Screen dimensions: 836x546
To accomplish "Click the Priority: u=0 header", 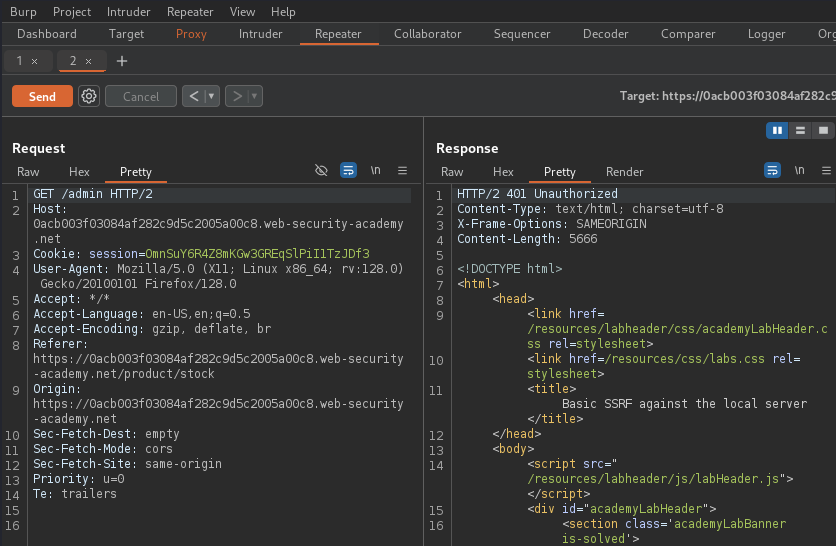I will tap(79, 479).
